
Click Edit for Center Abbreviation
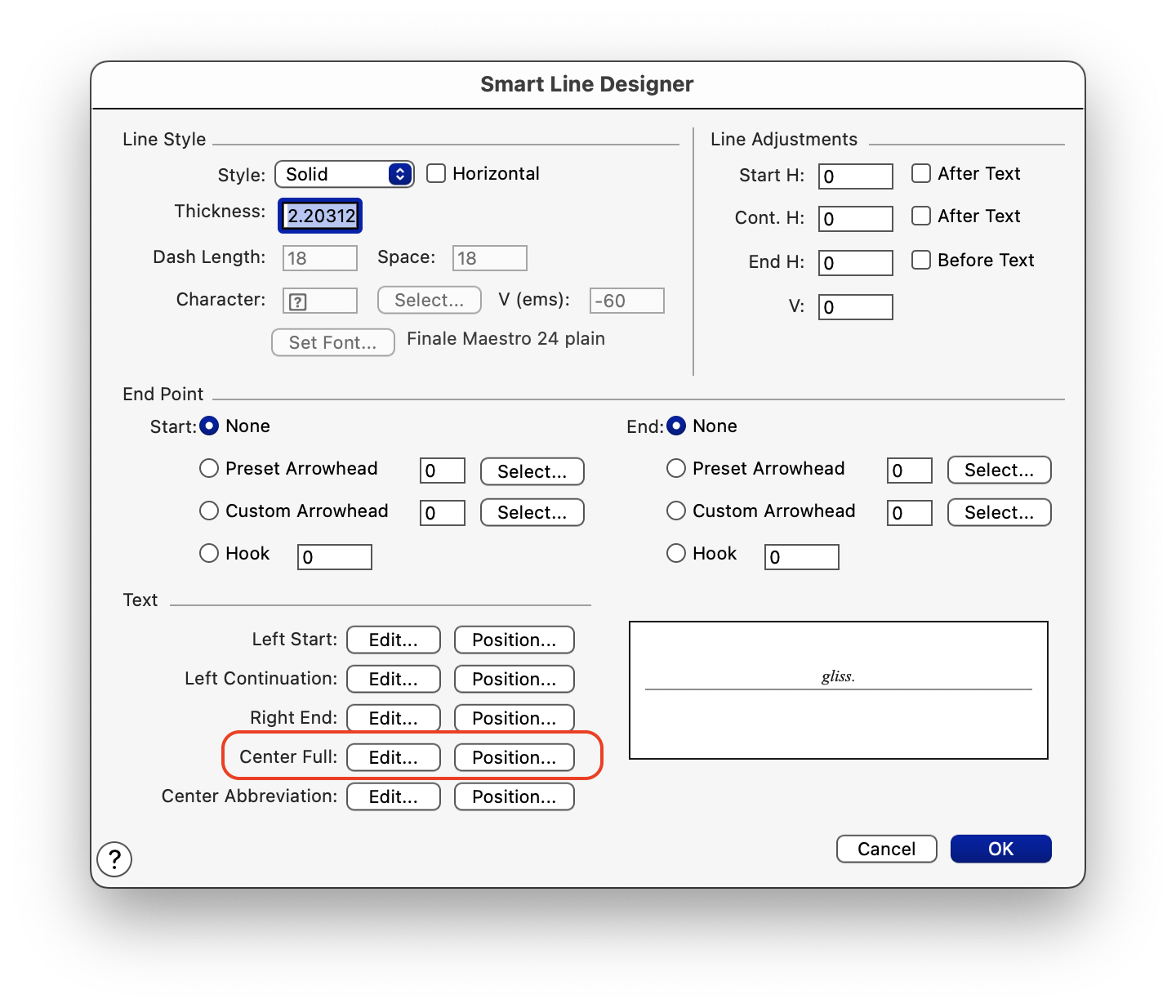pos(393,796)
